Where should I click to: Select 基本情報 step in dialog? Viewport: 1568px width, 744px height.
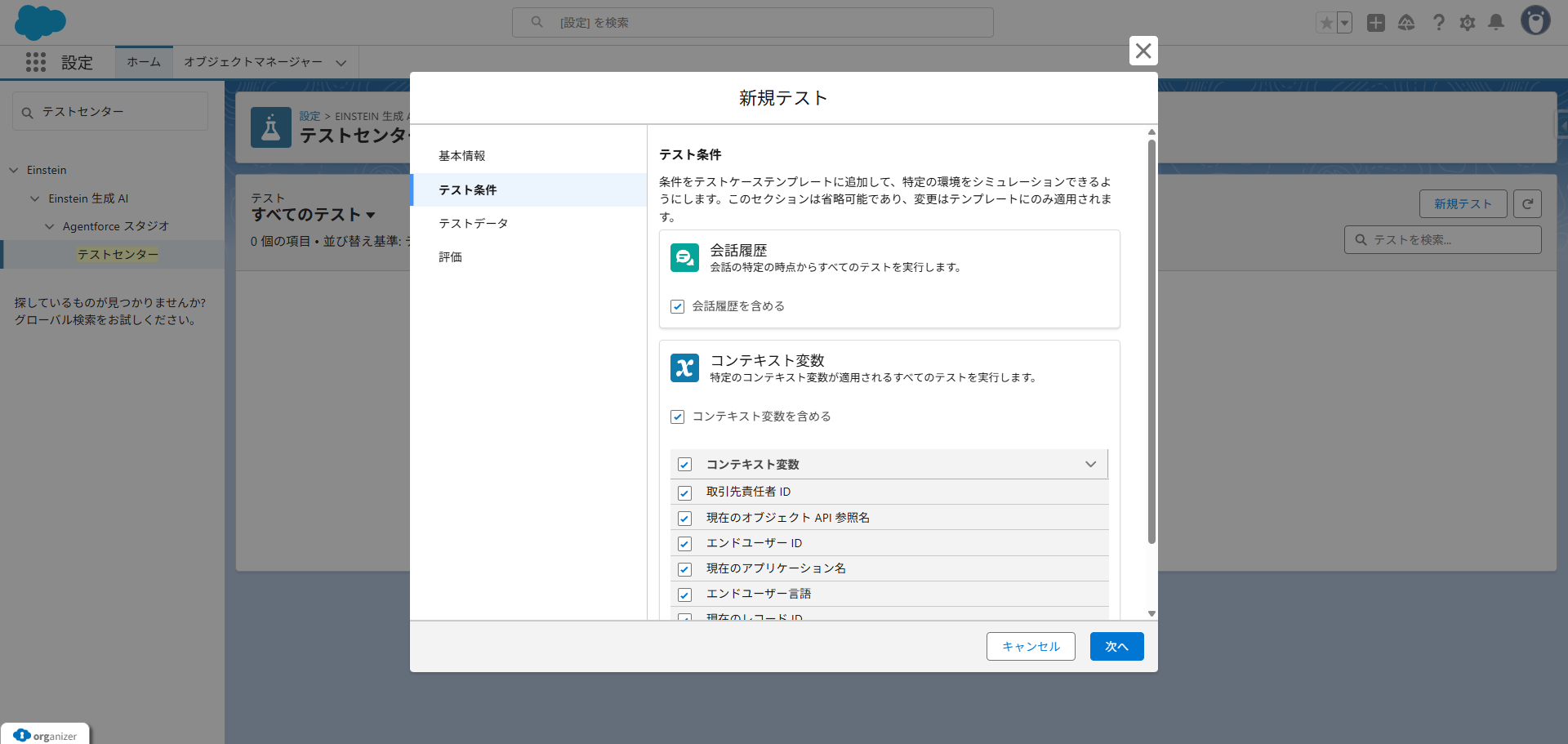[528, 156]
